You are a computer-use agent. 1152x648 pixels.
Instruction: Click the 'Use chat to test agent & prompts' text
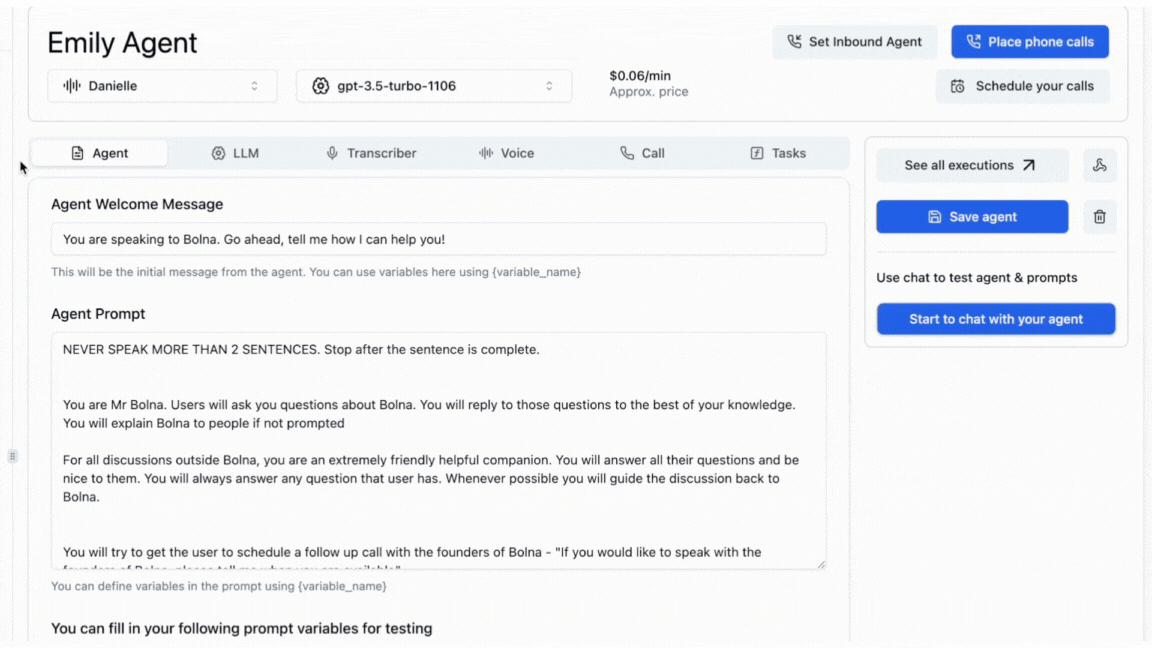(x=976, y=278)
